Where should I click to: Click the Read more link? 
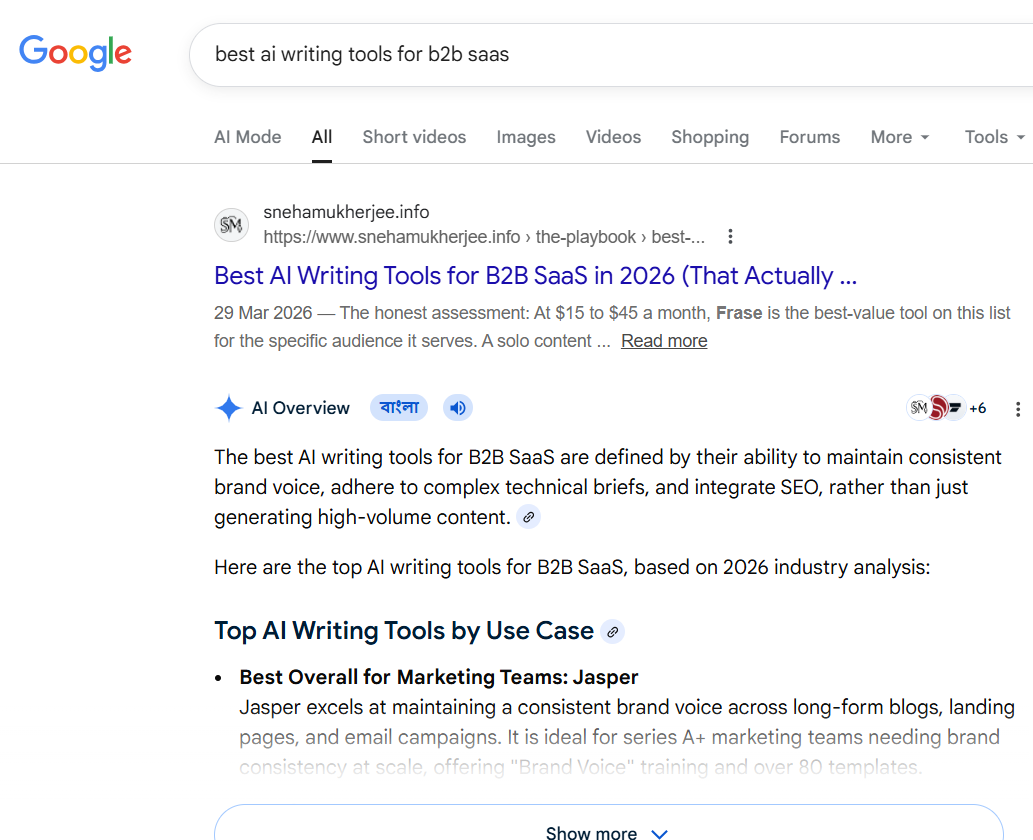(664, 341)
